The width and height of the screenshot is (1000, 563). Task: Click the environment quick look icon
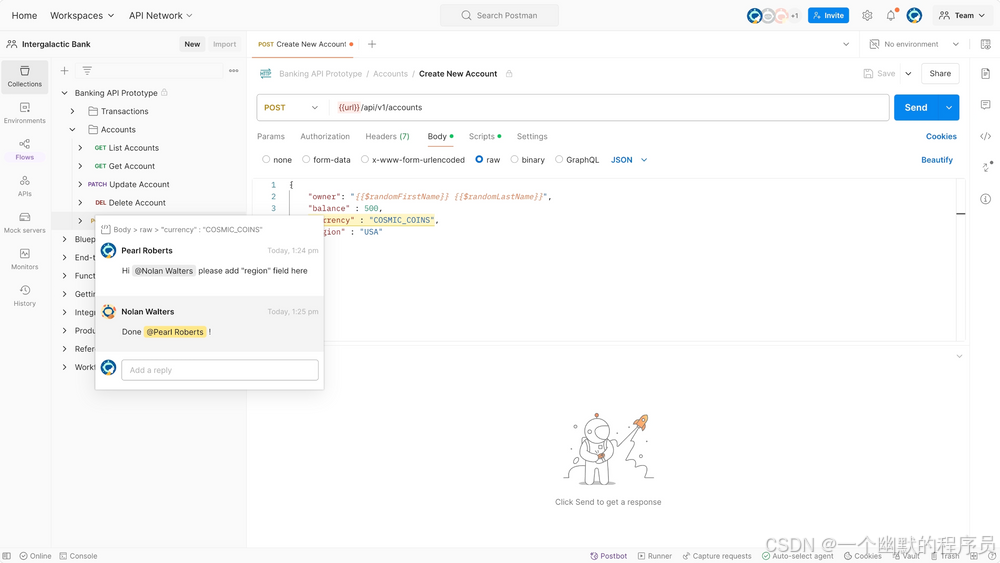coord(985,44)
